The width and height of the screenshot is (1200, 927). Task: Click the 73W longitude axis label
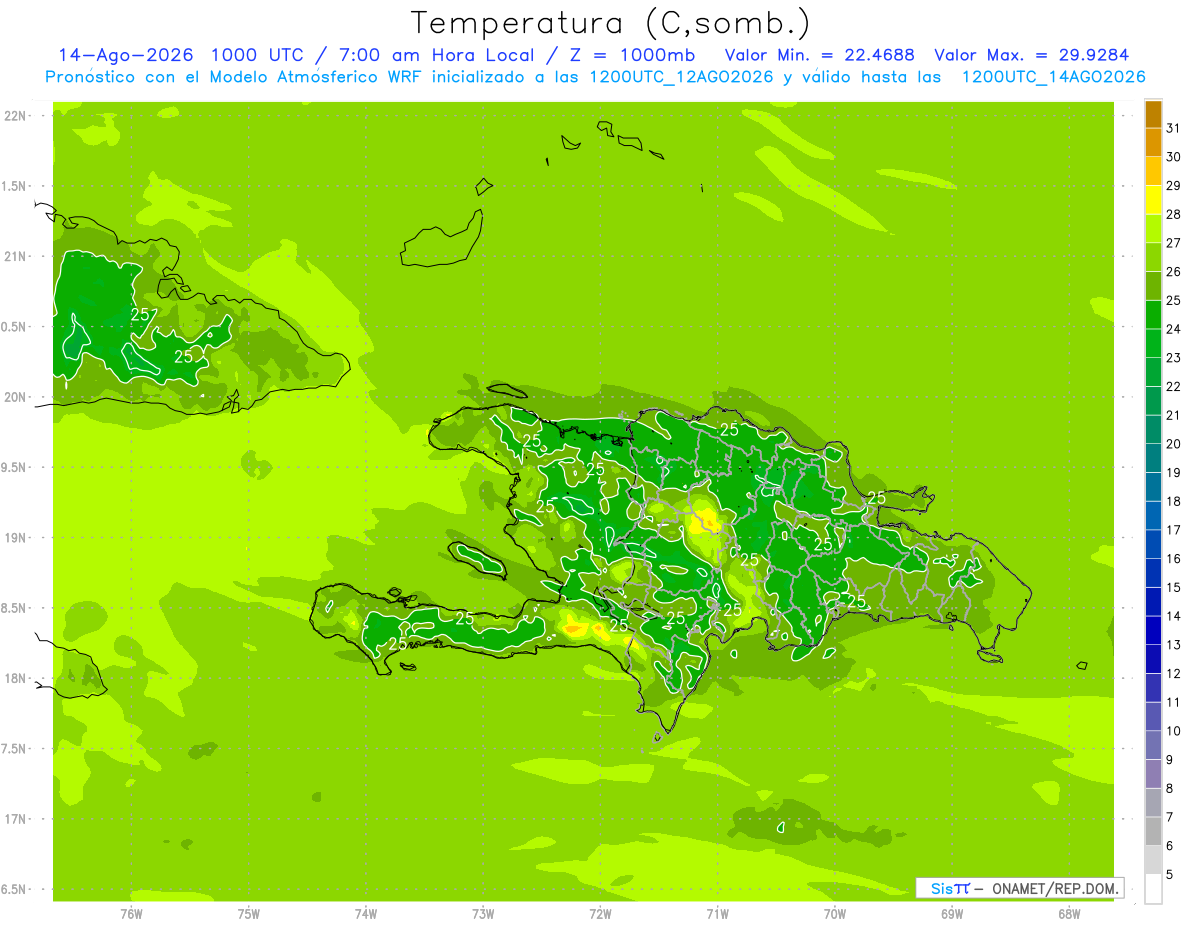(483, 914)
